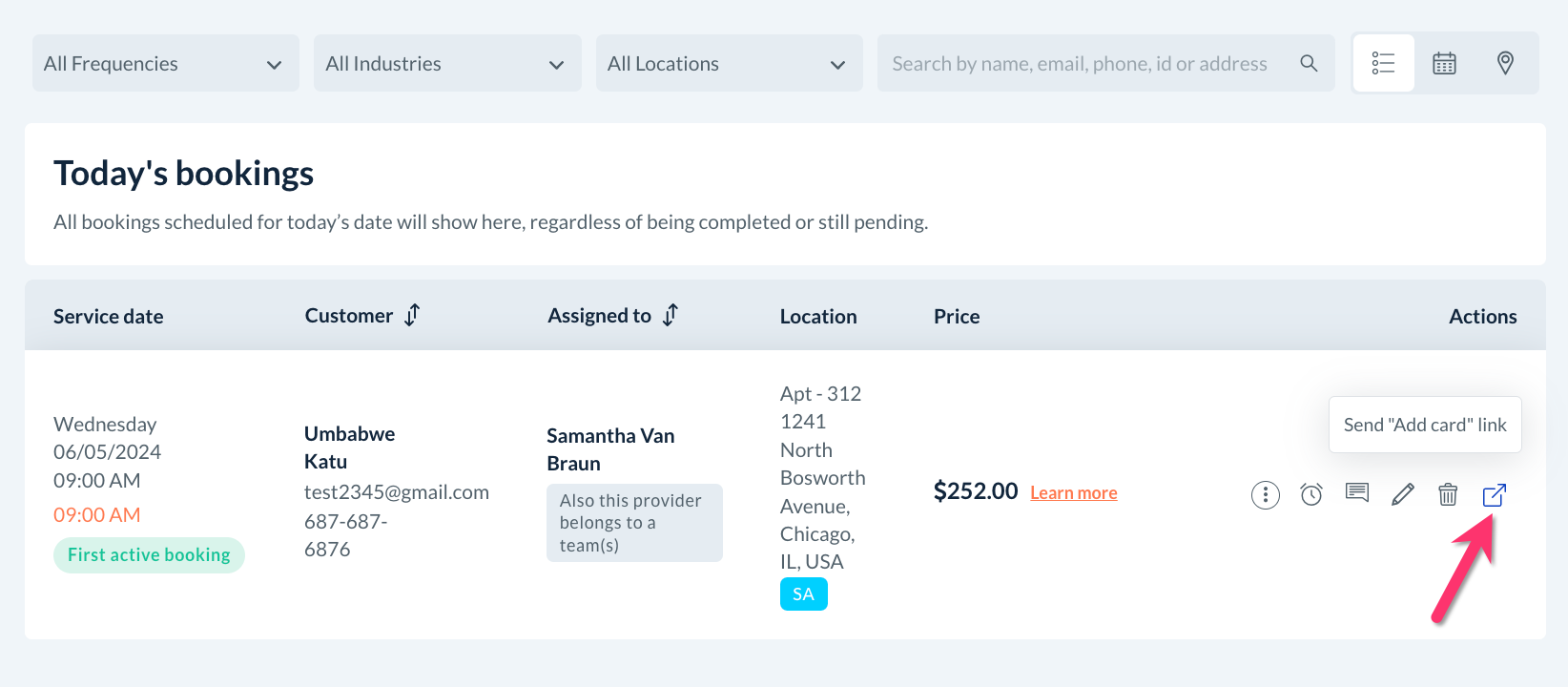The height and width of the screenshot is (687, 1568).
Task: Open the All Industries dropdown
Action: [x=446, y=63]
